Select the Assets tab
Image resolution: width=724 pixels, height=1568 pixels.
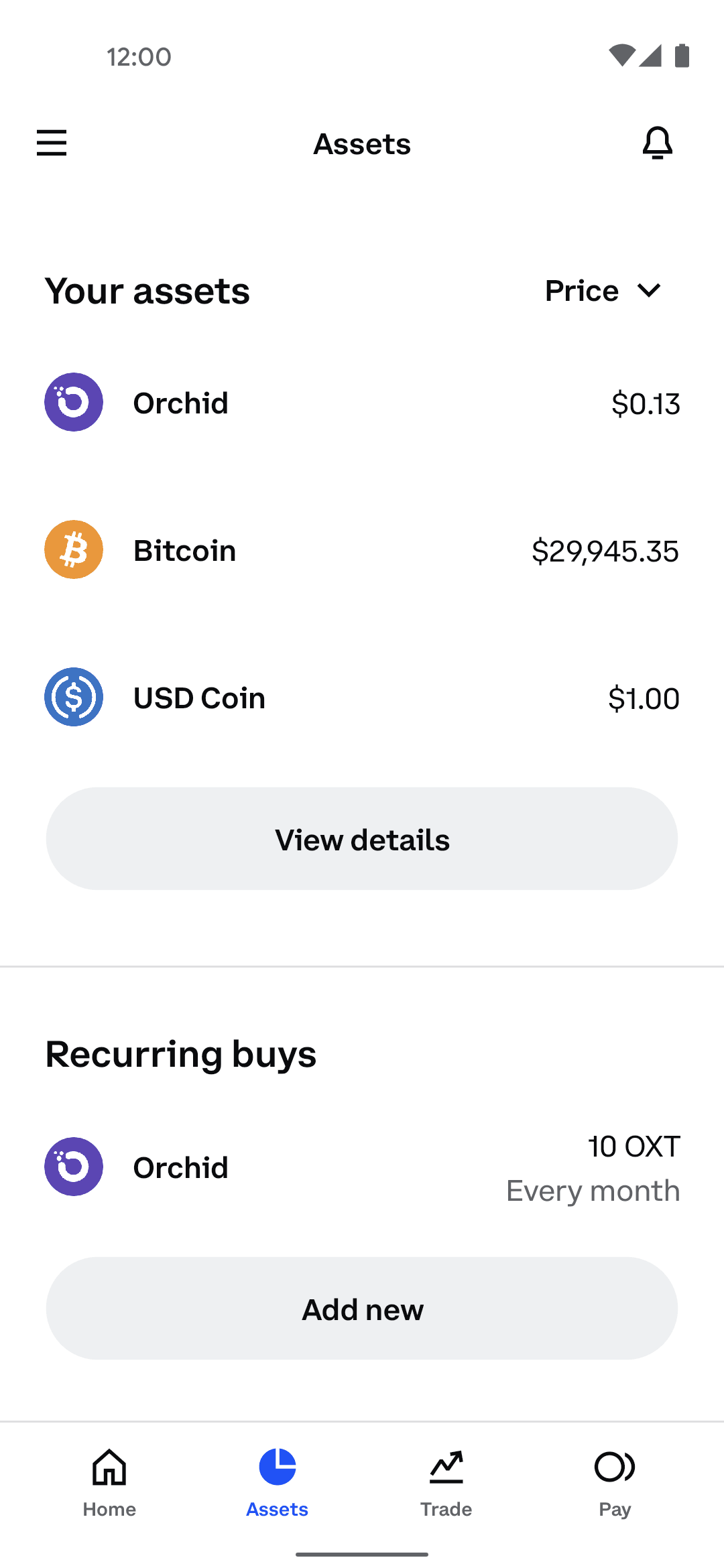click(x=277, y=1482)
